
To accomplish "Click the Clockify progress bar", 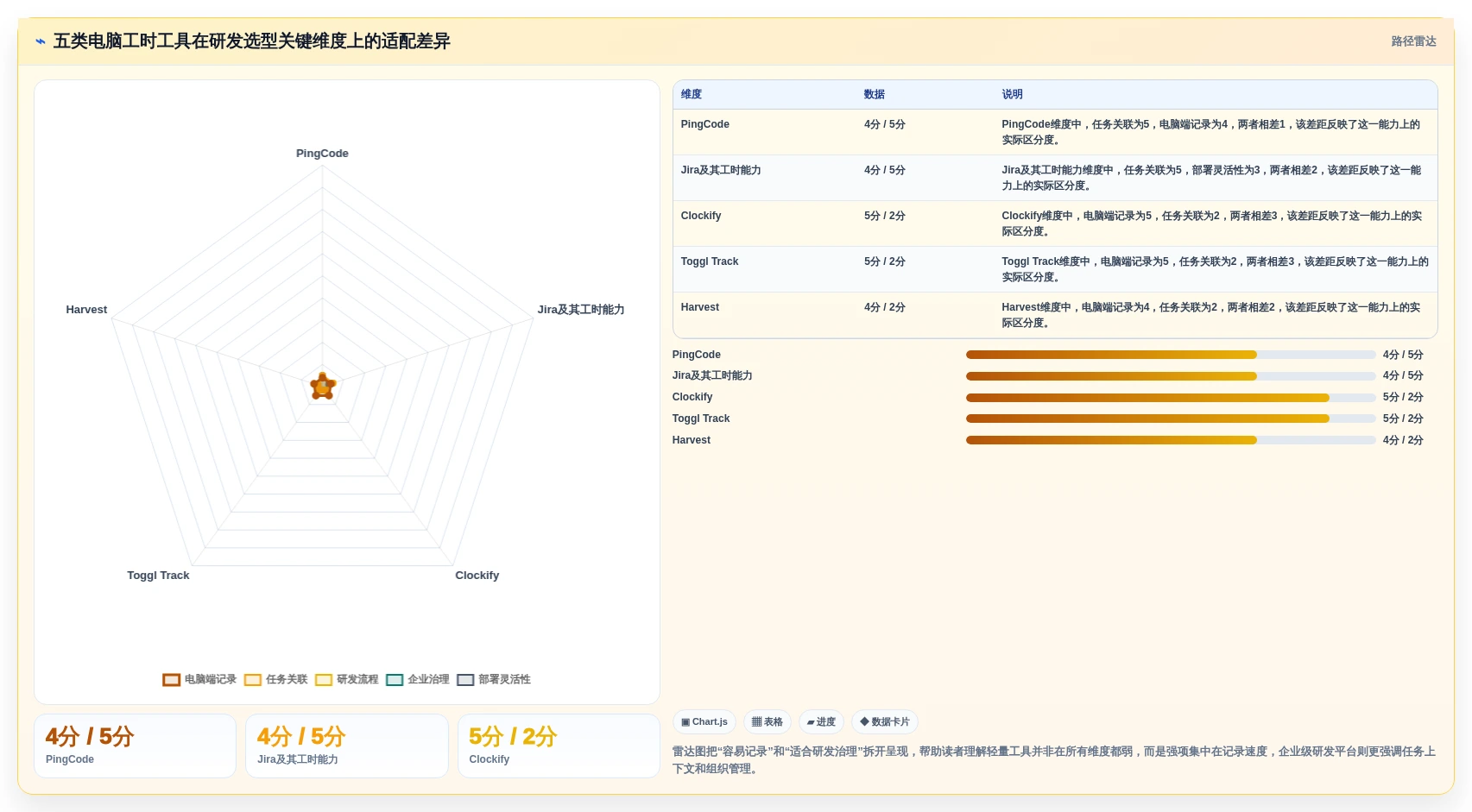I will tap(1171, 398).
